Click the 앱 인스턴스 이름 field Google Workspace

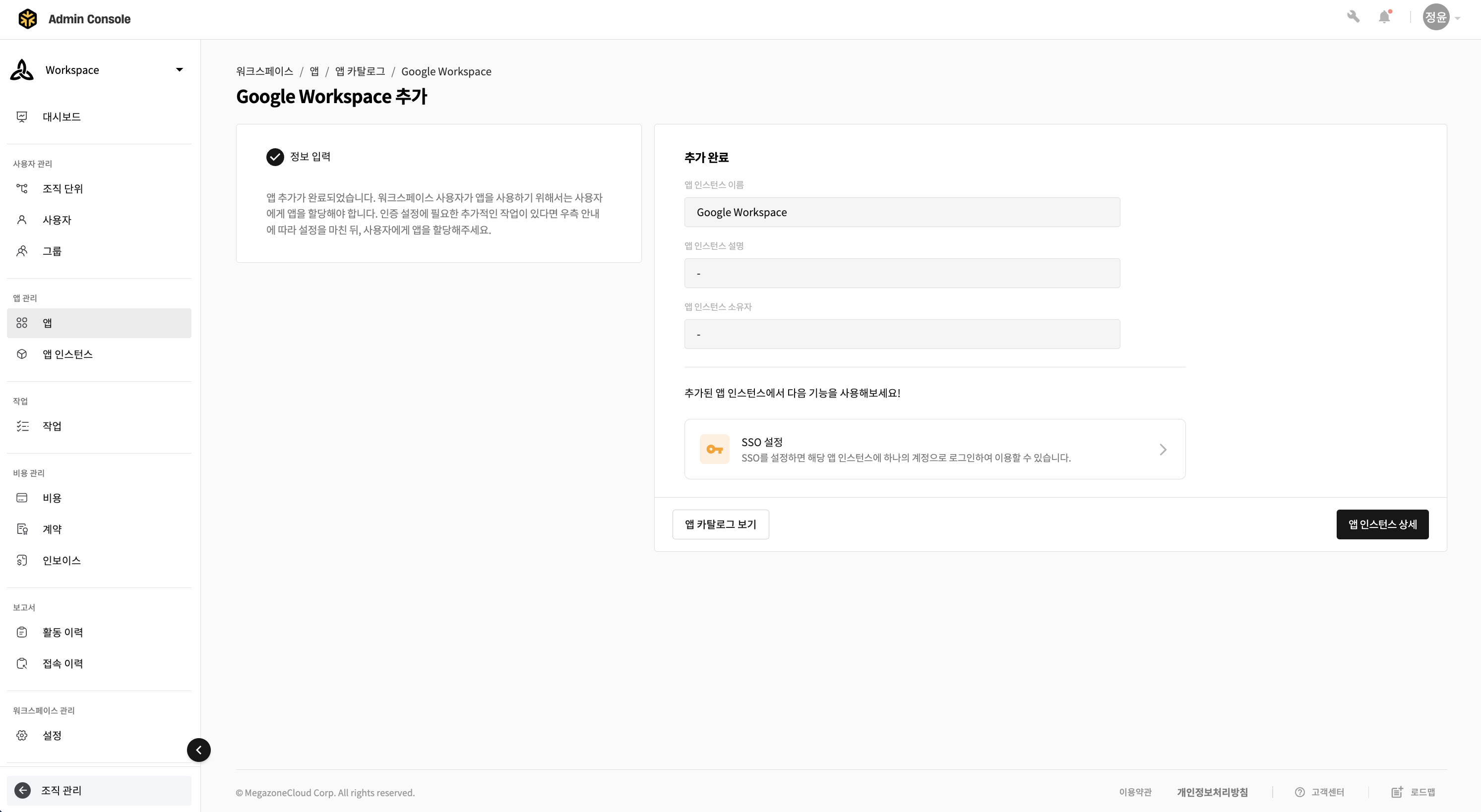pos(902,212)
